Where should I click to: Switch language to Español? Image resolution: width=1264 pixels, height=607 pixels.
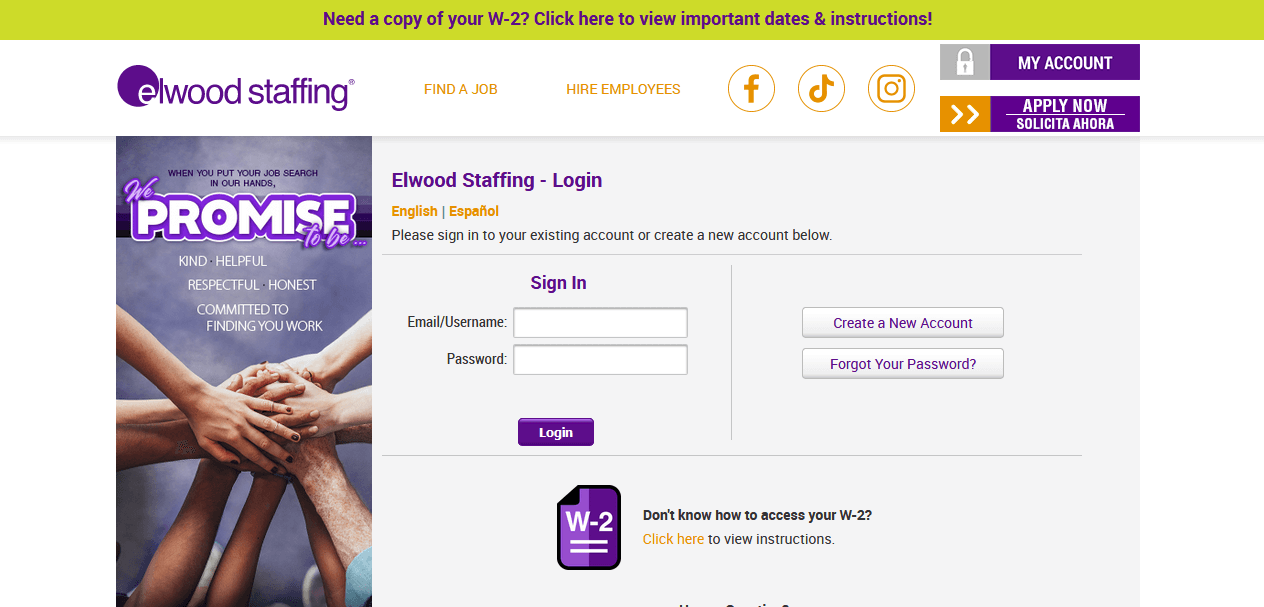click(x=474, y=211)
